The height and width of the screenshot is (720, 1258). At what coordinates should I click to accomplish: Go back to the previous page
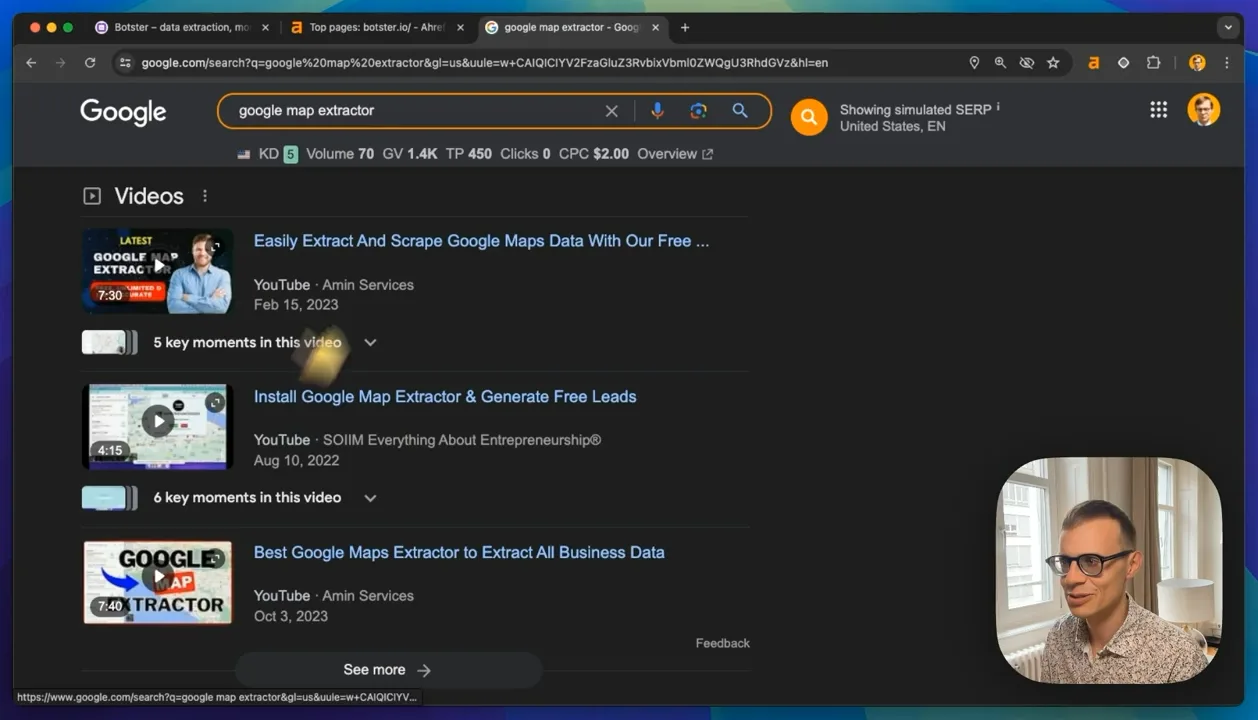pos(31,63)
